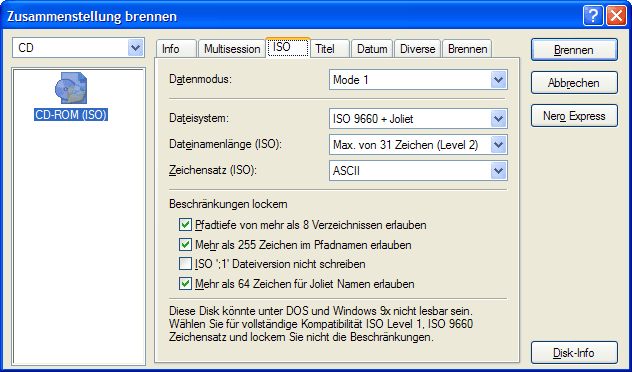Open Disk-Info
Screen dimensions: 632x372
[x=574, y=353]
